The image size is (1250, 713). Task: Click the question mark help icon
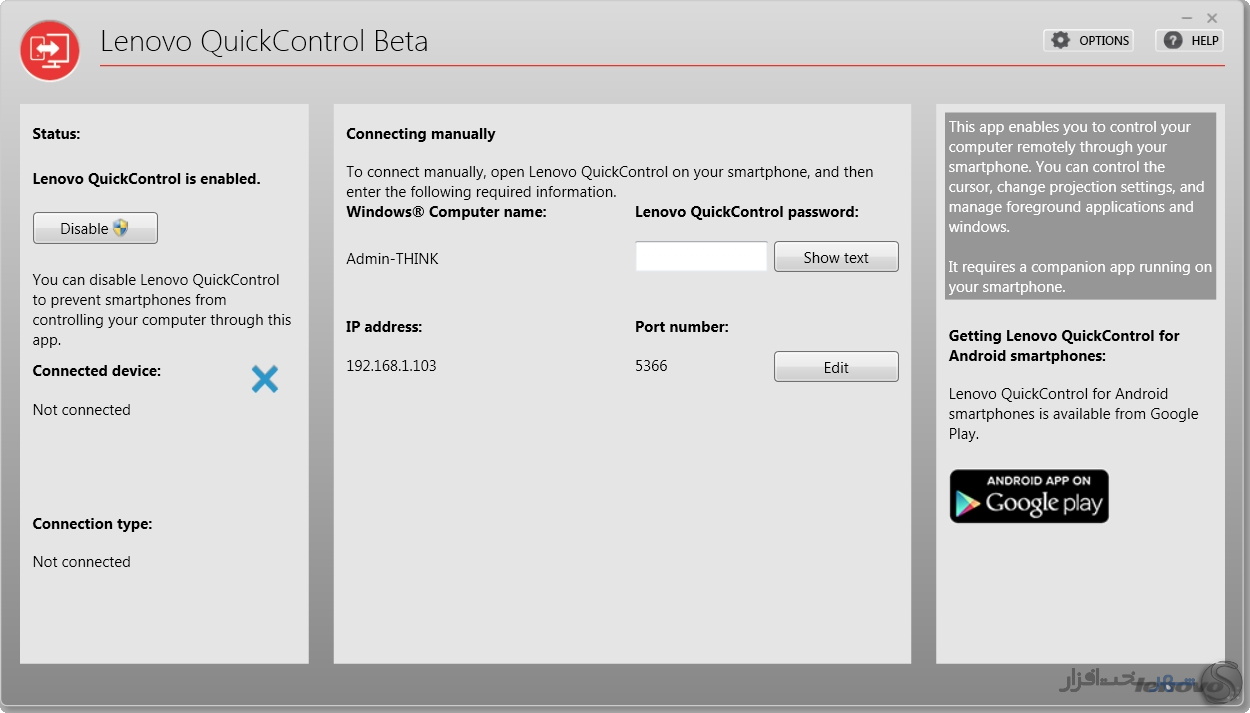[x=1173, y=40]
